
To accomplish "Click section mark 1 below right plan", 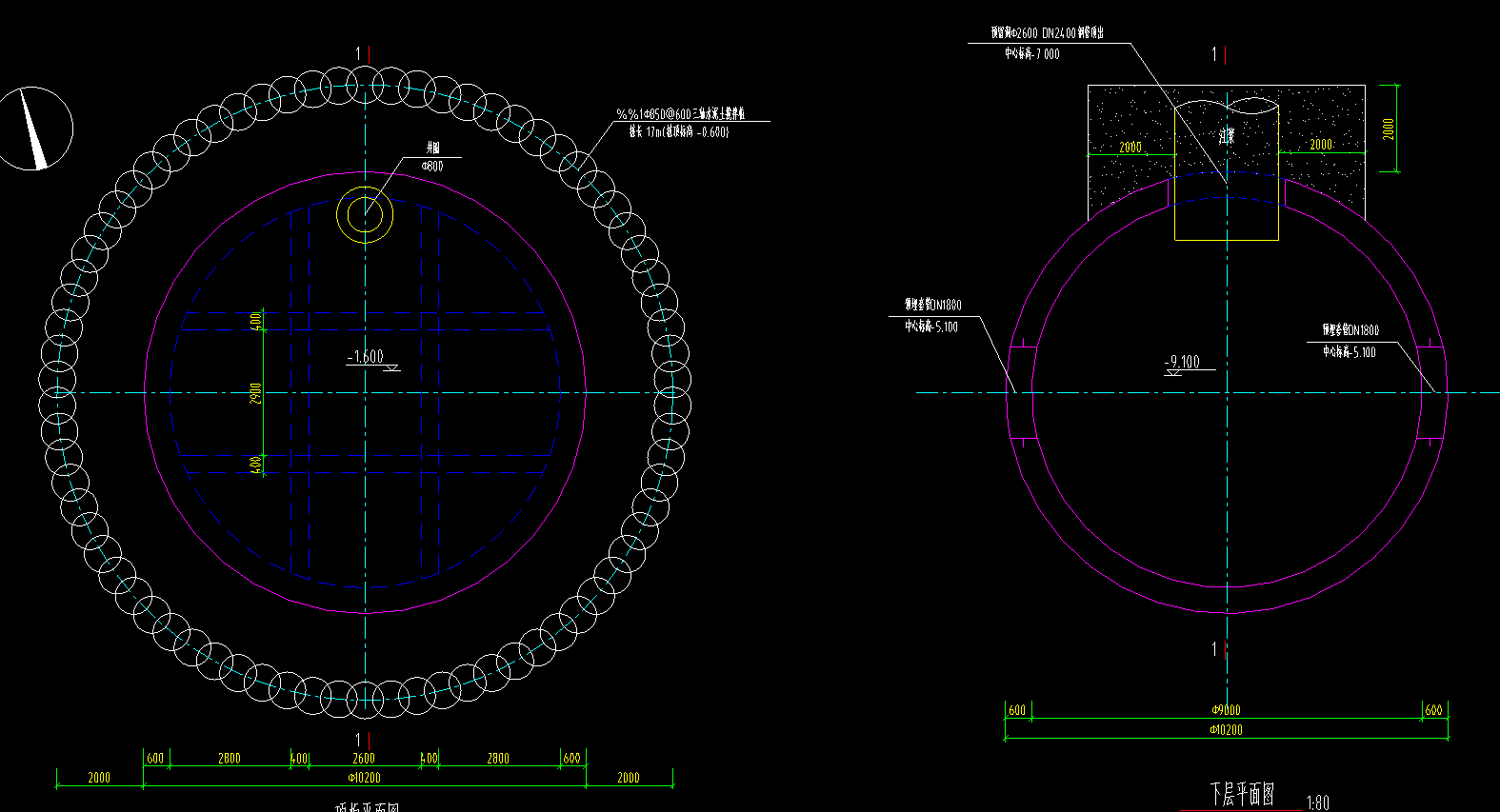I will [1214, 649].
